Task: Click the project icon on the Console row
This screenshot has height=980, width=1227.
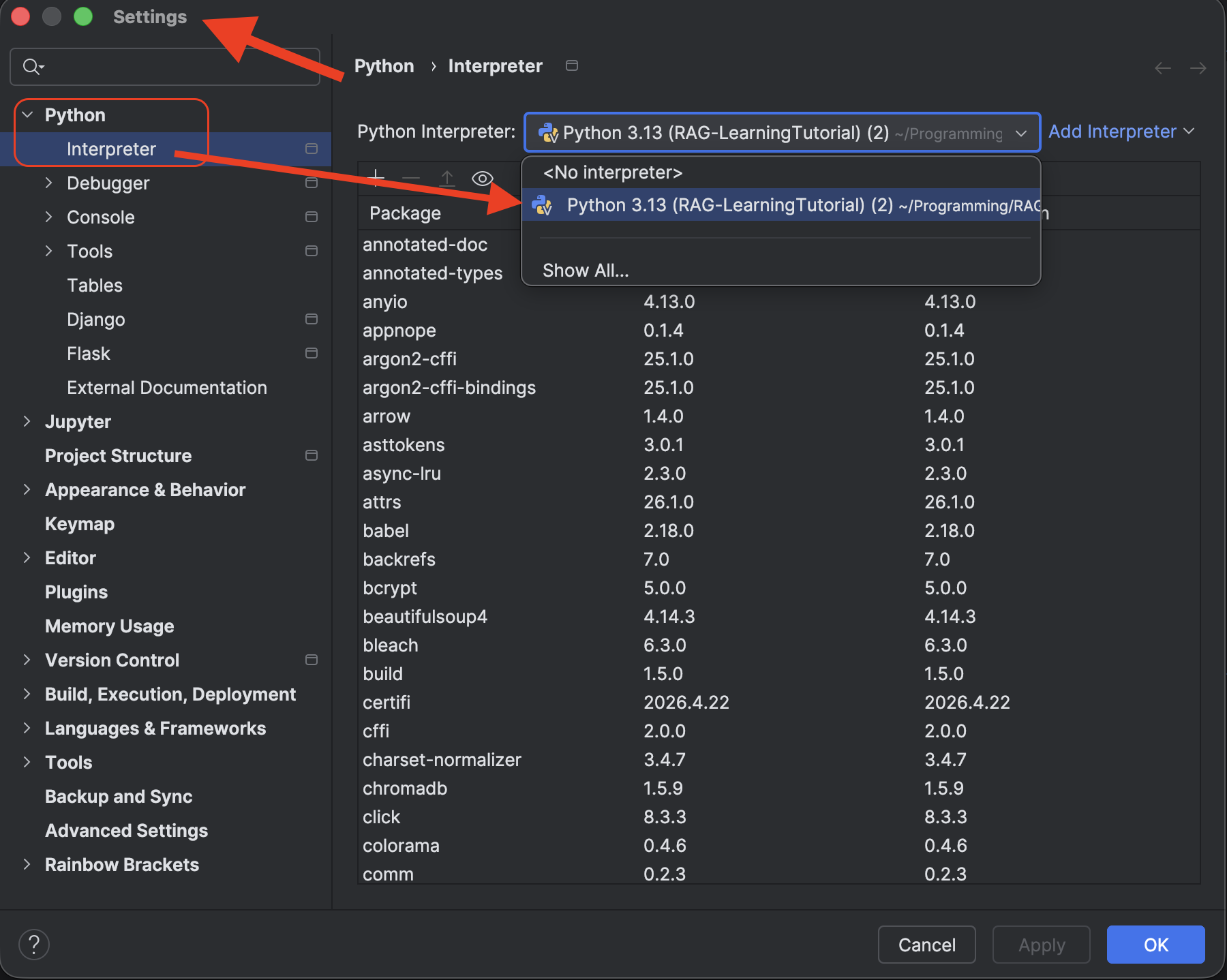Action: tap(312, 217)
